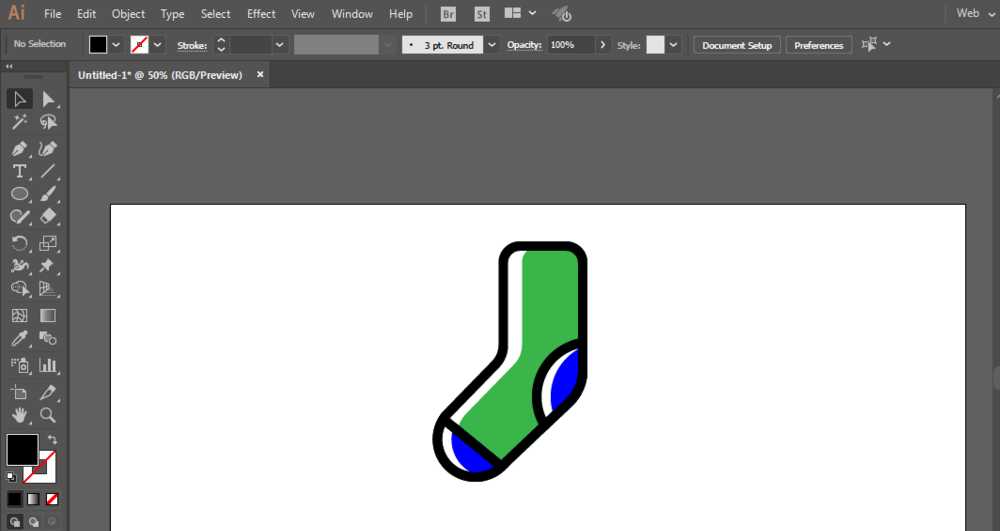Pick the Pen tool
The image size is (1000, 531).
(x=19, y=148)
